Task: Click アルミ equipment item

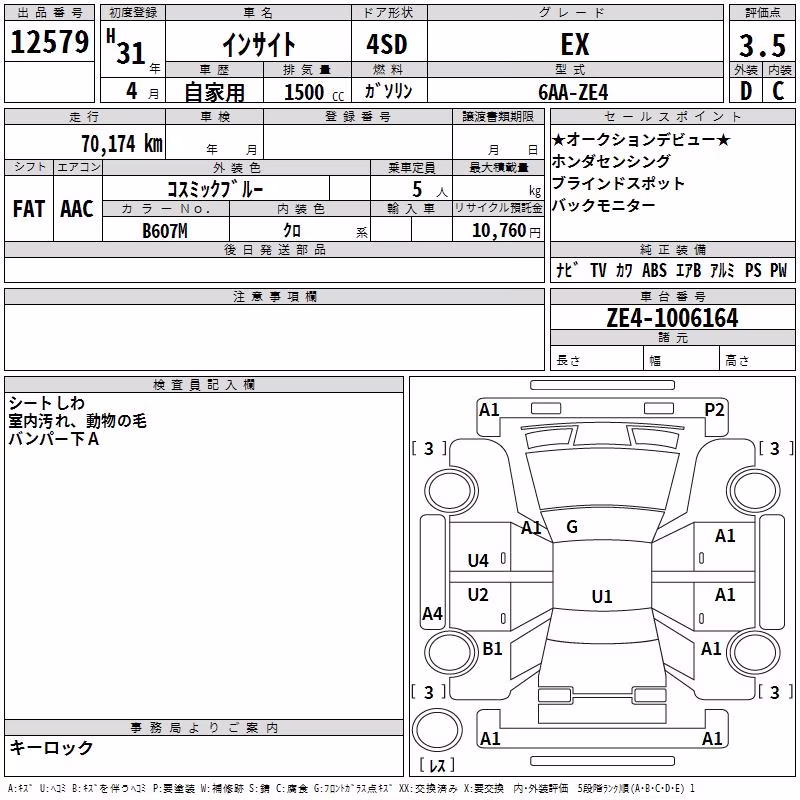Action: pos(722,270)
